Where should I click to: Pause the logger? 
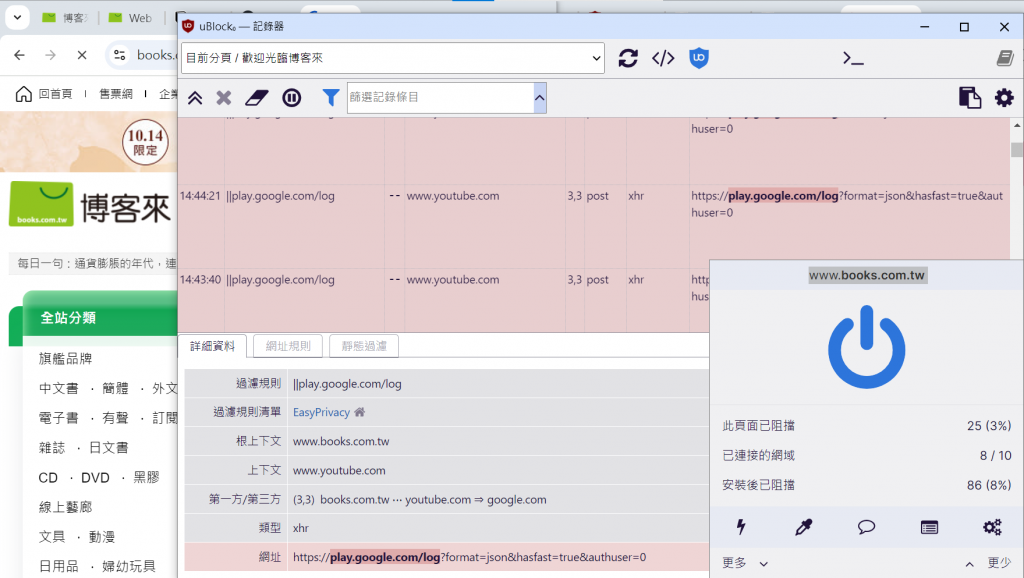click(x=291, y=98)
